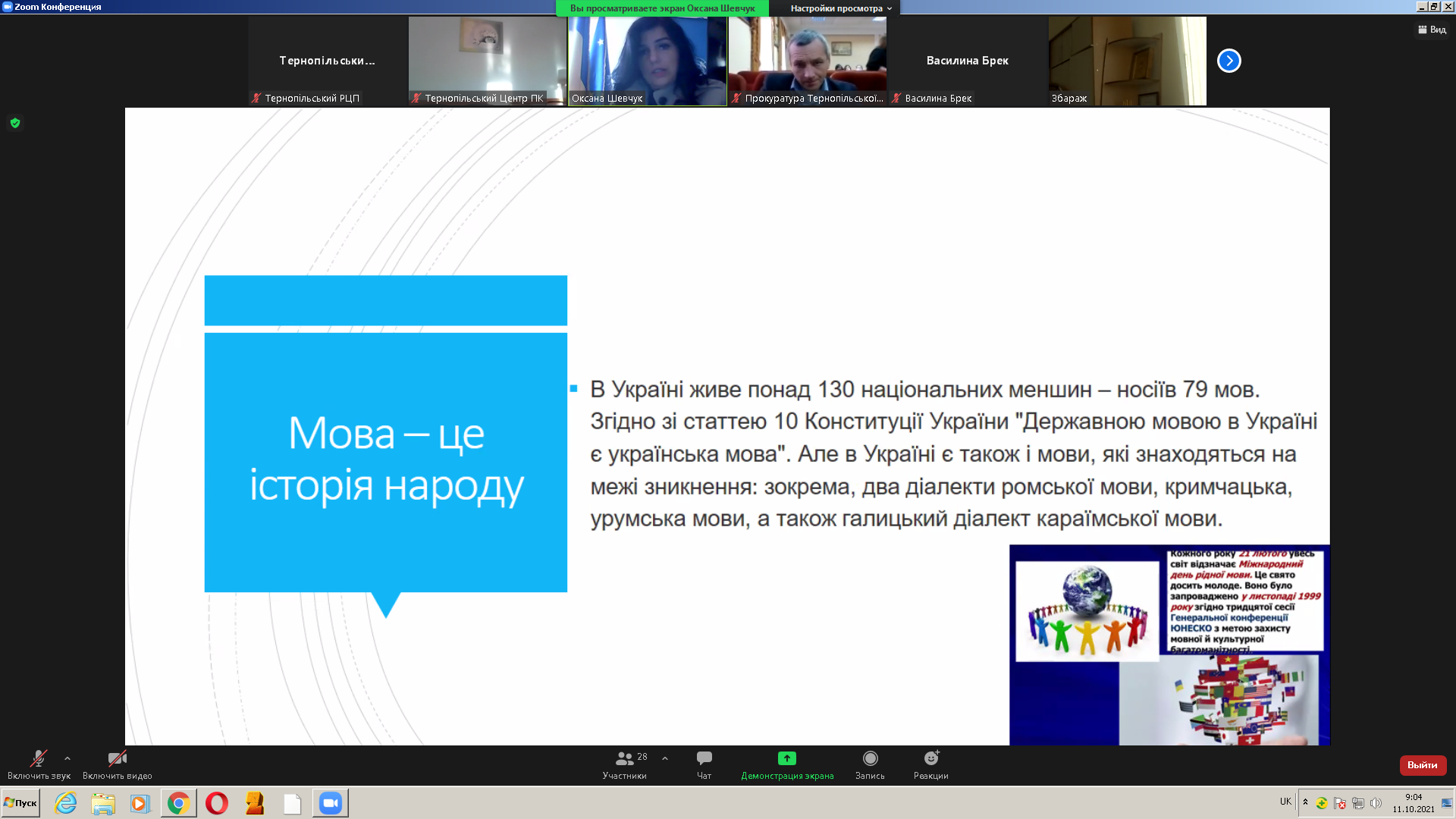Click the globe with people image on slide
The width and height of the screenshot is (1456, 819).
pyautogui.click(x=1087, y=611)
